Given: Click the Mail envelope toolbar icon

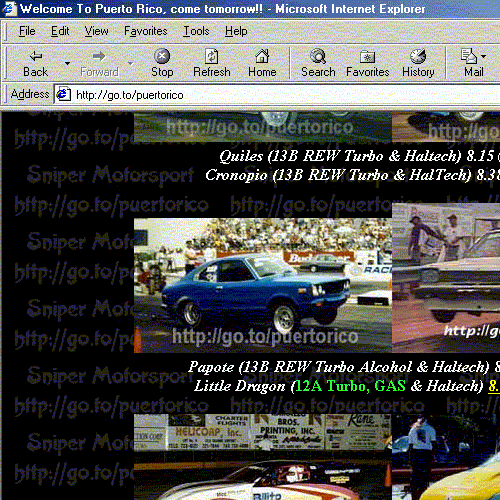Looking at the screenshot, I should 469,56.
